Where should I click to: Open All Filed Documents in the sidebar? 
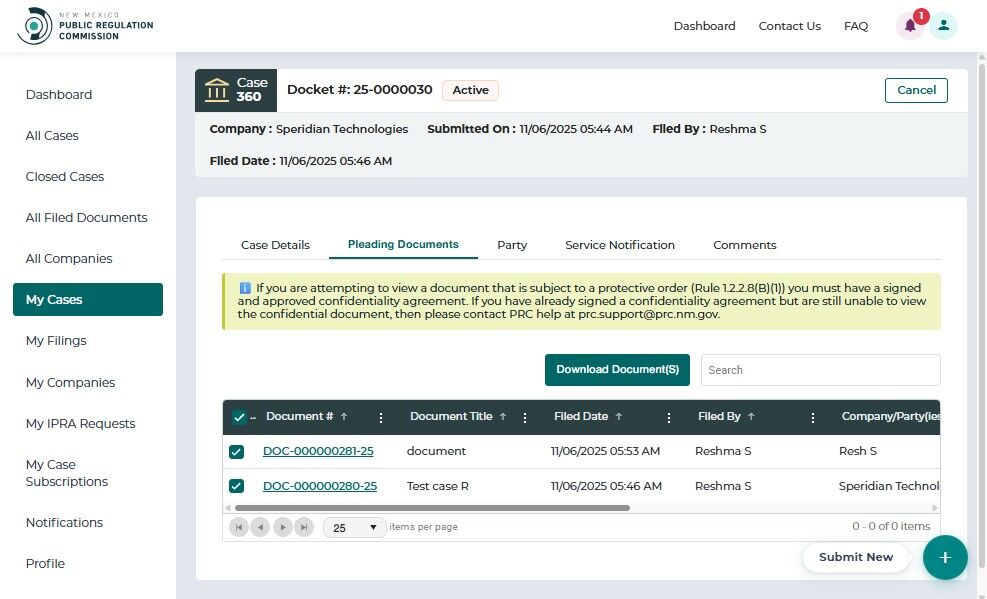(x=87, y=217)
